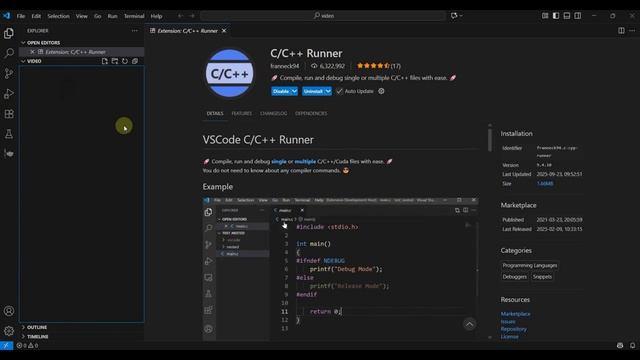Close the Extension C/C++ Runner tab

[224, 31]
